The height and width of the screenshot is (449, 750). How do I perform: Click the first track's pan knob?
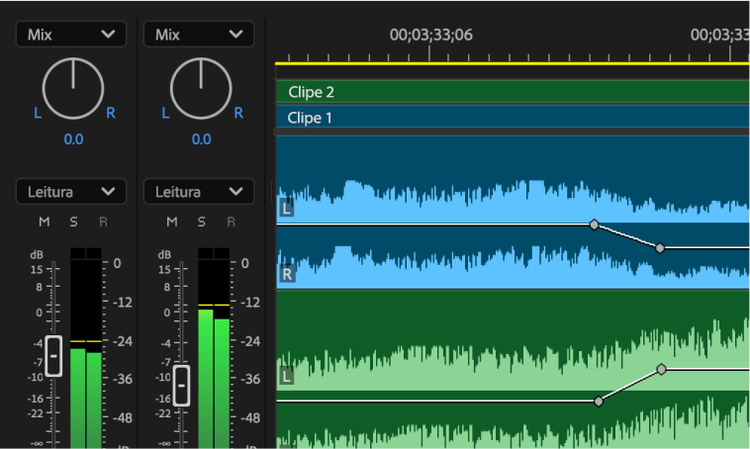74,87
